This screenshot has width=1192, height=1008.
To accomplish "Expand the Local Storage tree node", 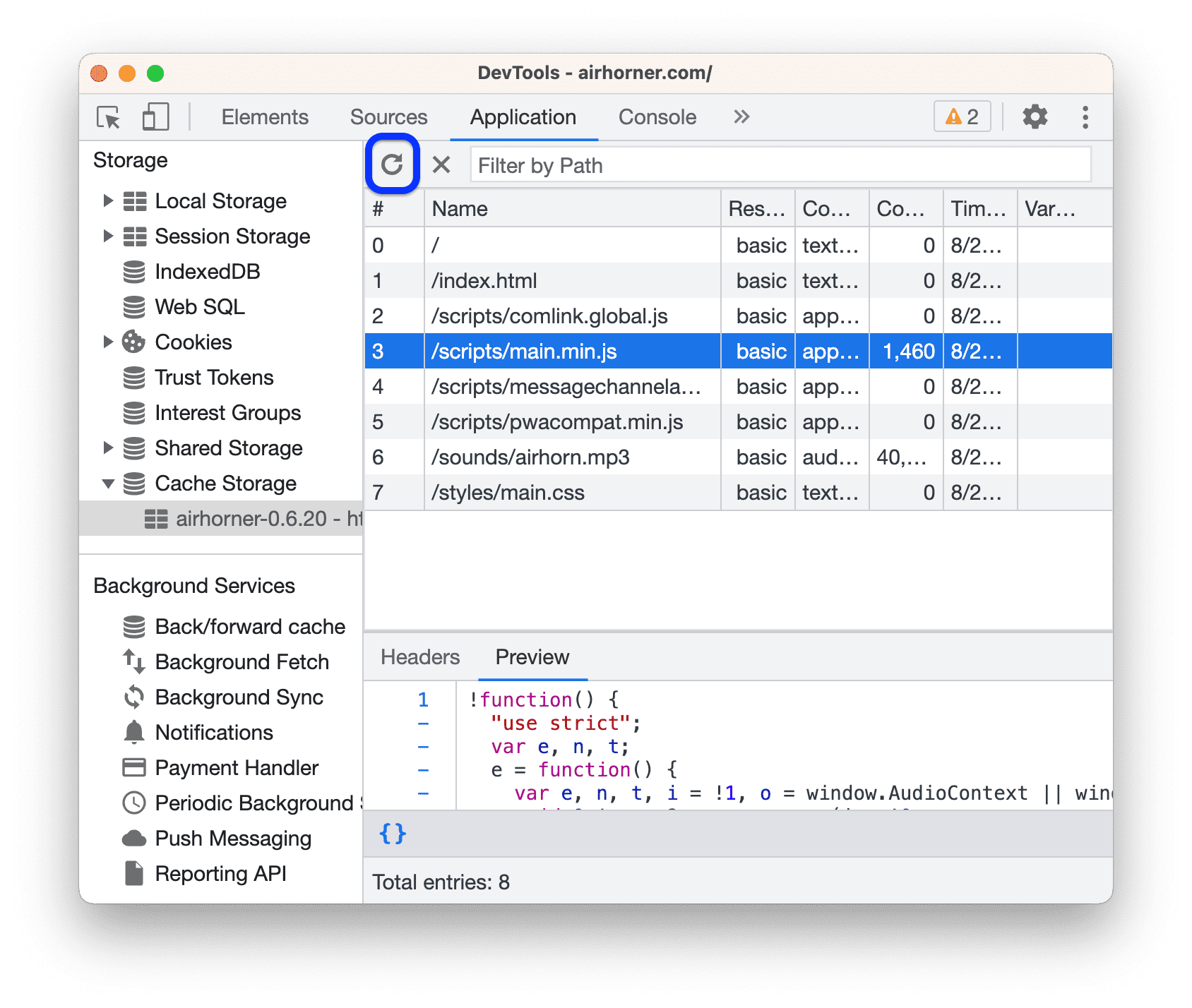I will click(108, 201).
